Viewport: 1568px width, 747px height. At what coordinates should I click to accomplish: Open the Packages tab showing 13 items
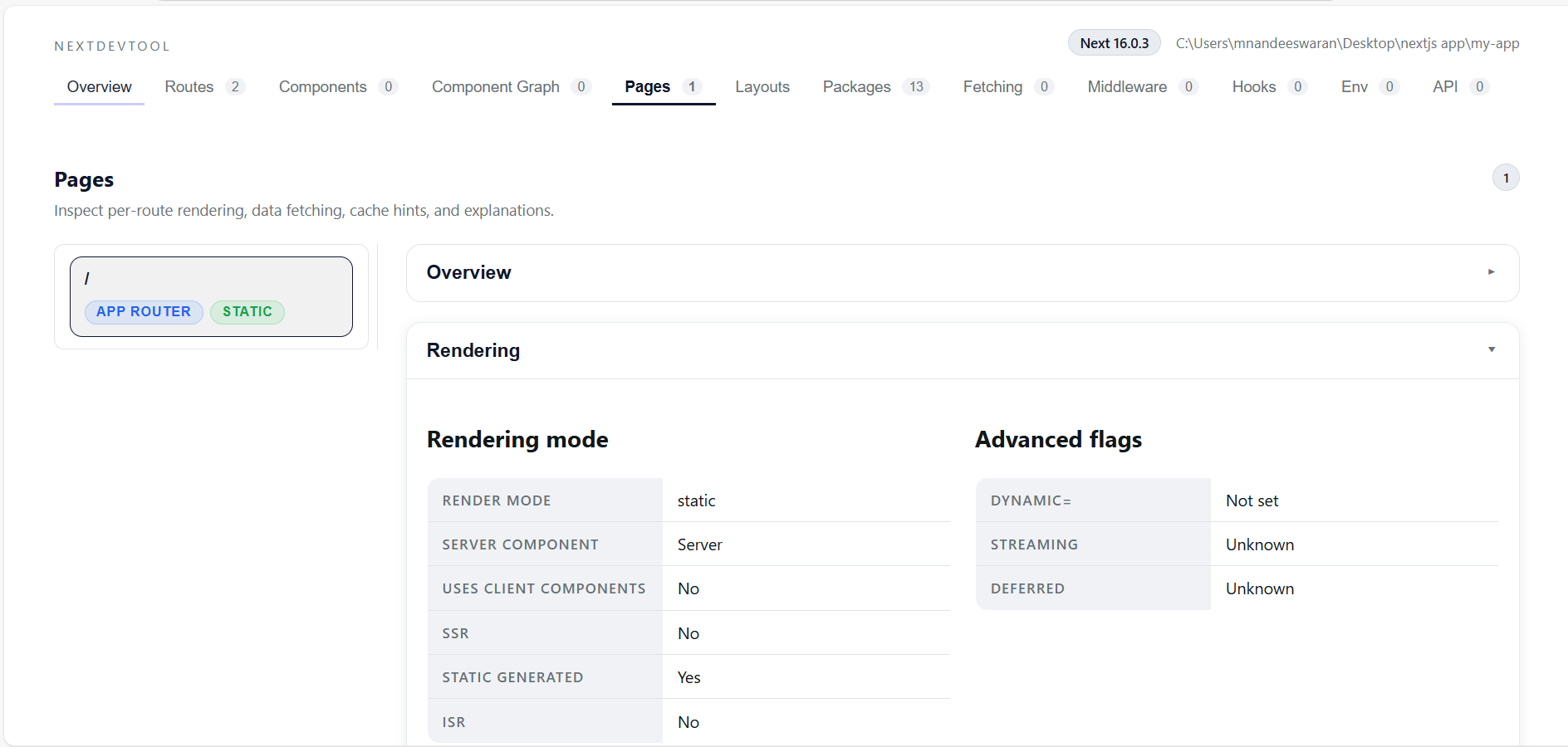(856, 86)
